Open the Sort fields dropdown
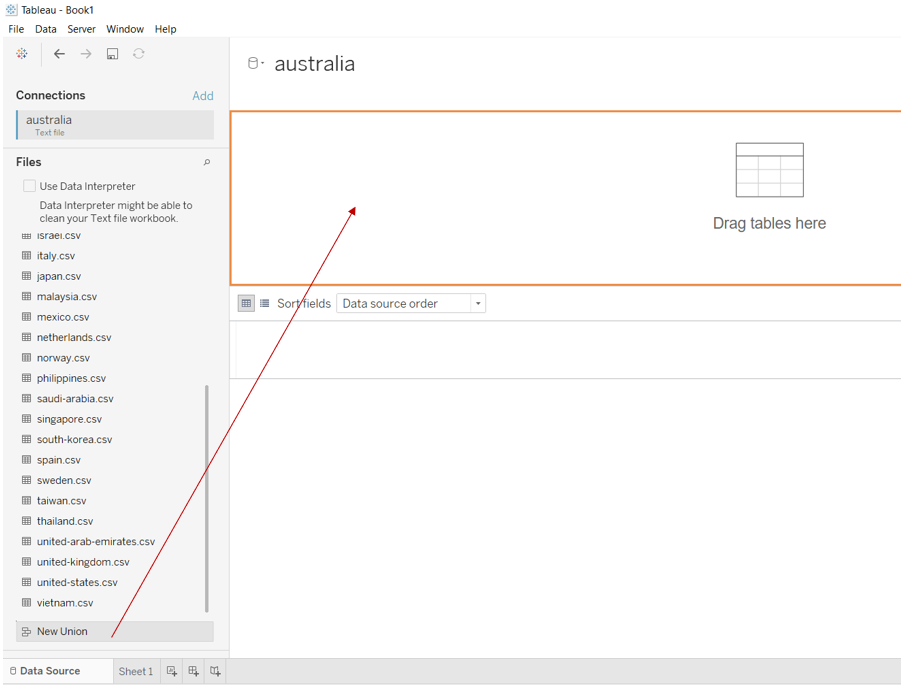The width and height of the screenshot is (905, 691). (411, 303)
